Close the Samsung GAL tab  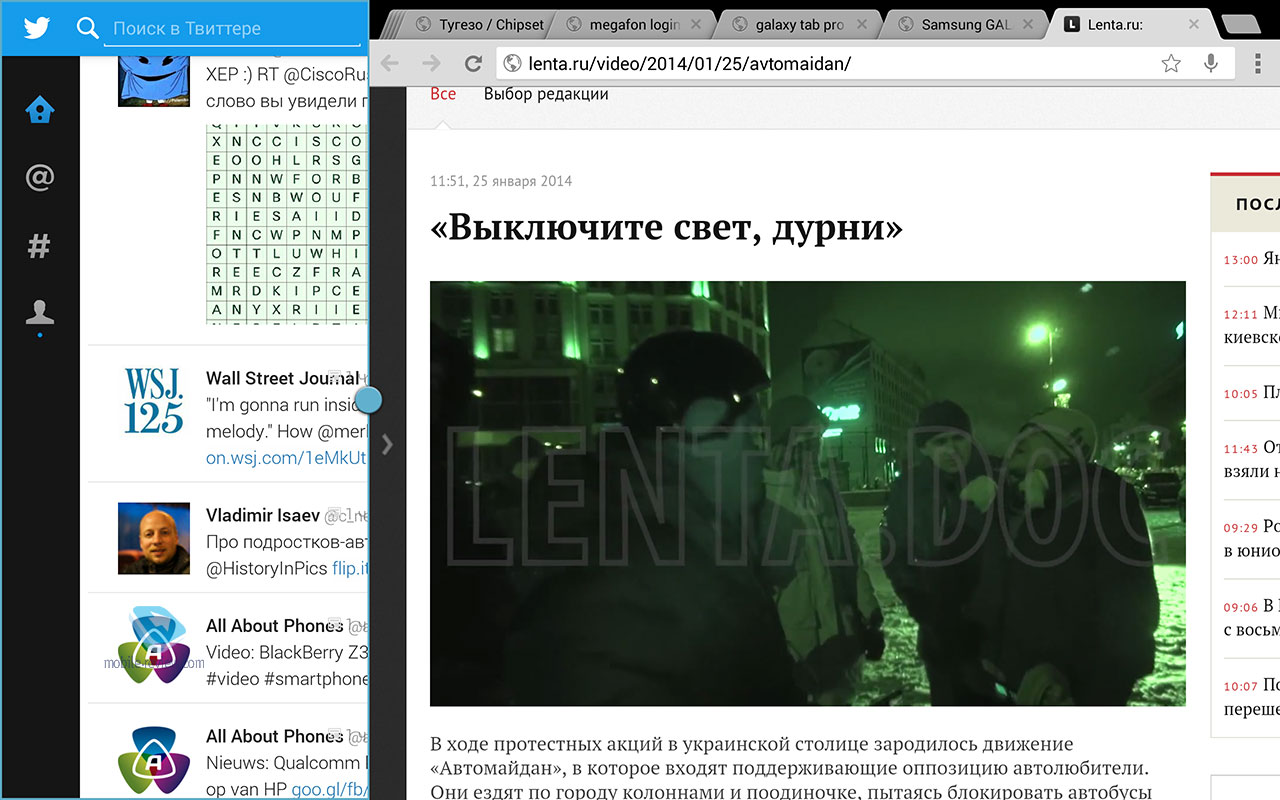pyautogui.click(x=1030, y=24)
